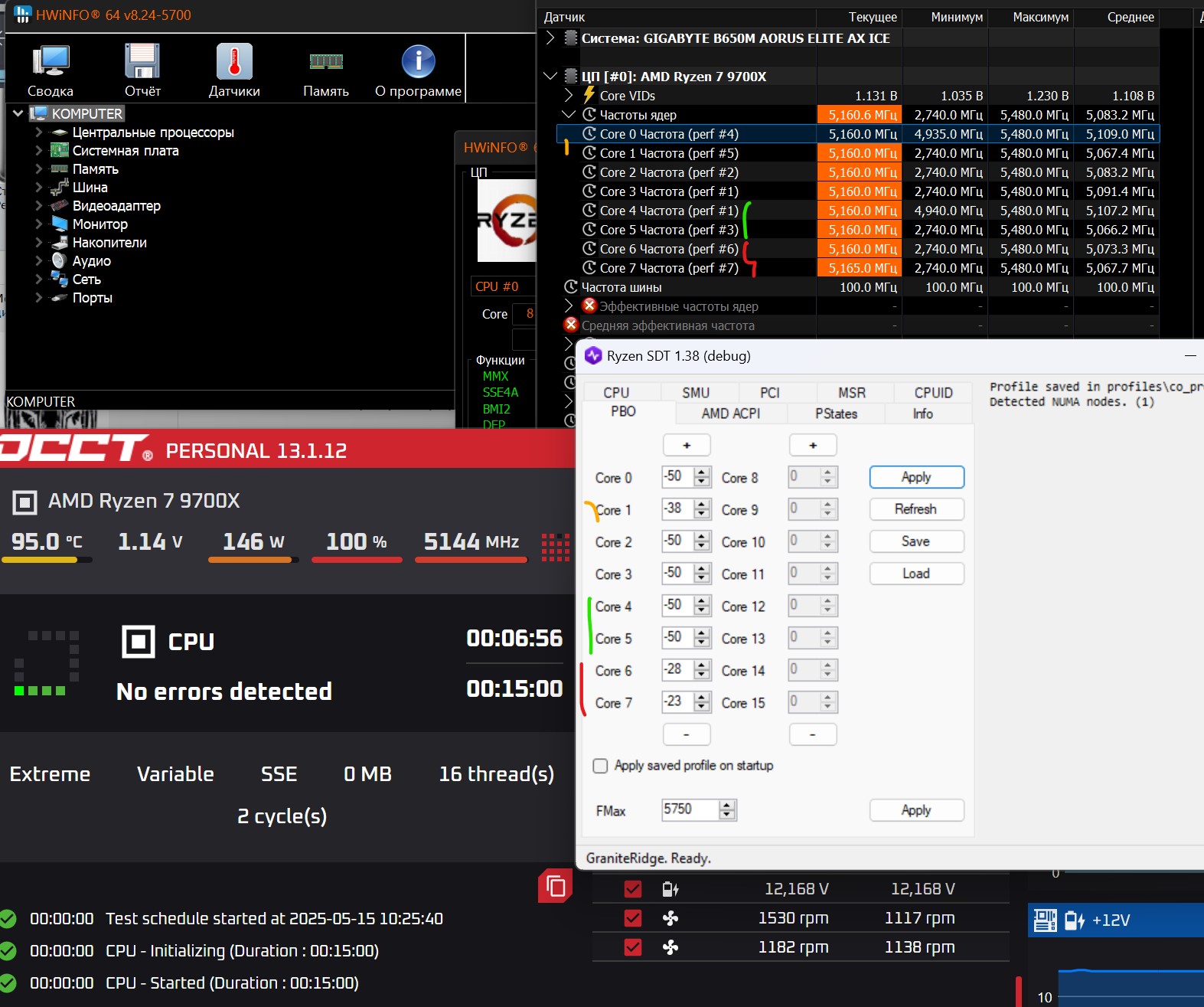Click the red X icon on Эффективные частоты ядер

(589, 306)
